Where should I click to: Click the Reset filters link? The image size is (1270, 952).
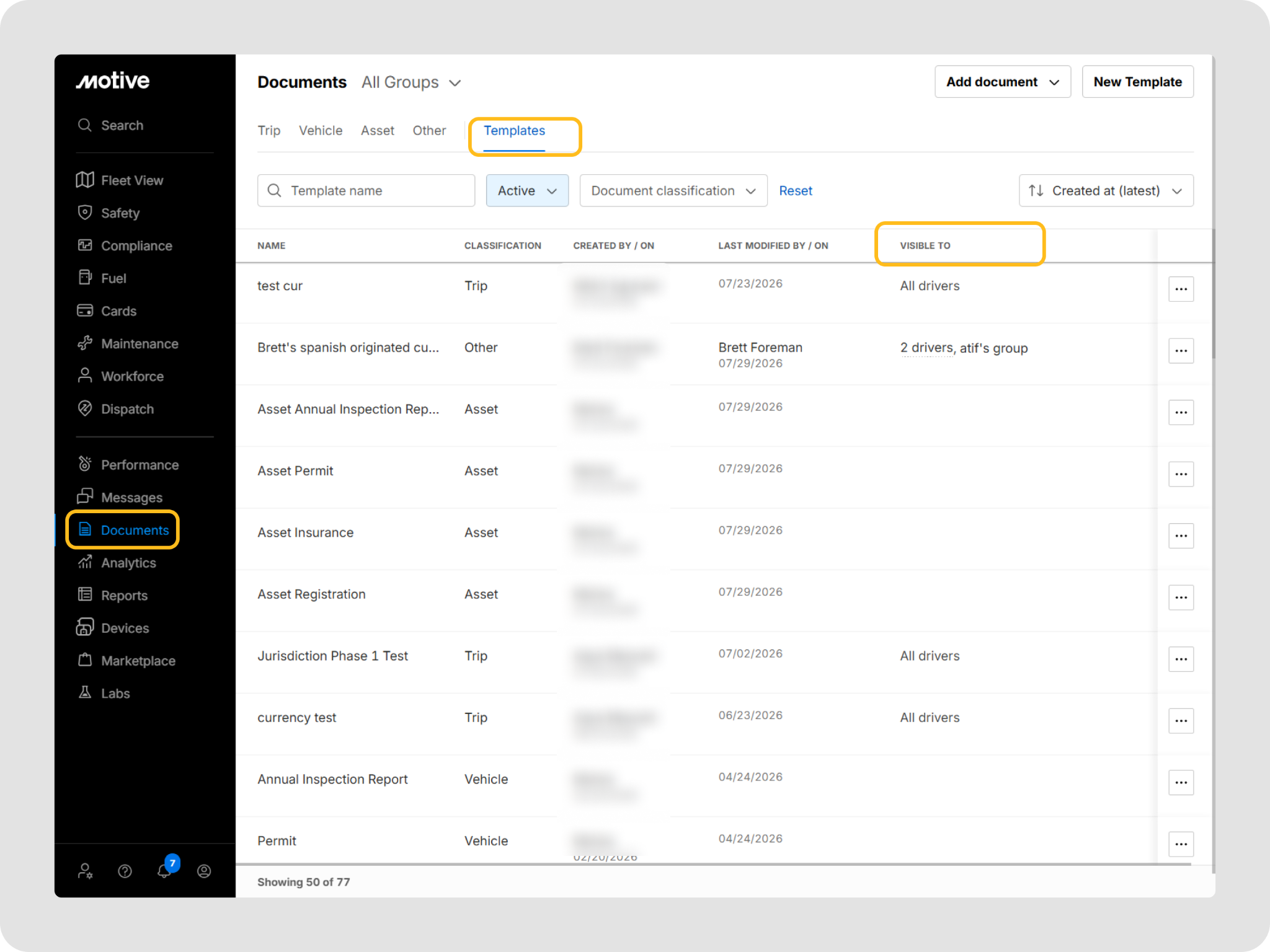[796, 191]
